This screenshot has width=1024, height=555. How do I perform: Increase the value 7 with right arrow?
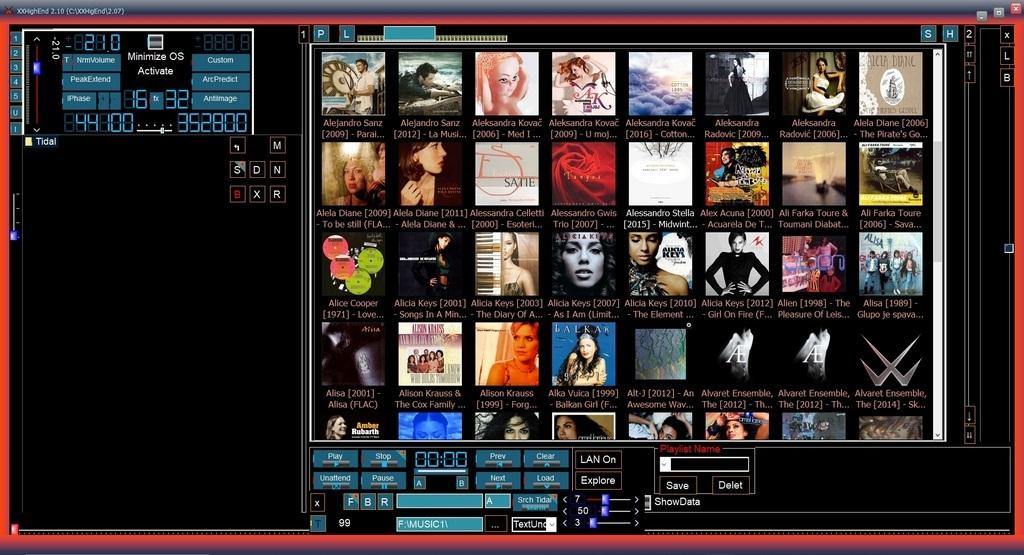[x=636, y=500]
